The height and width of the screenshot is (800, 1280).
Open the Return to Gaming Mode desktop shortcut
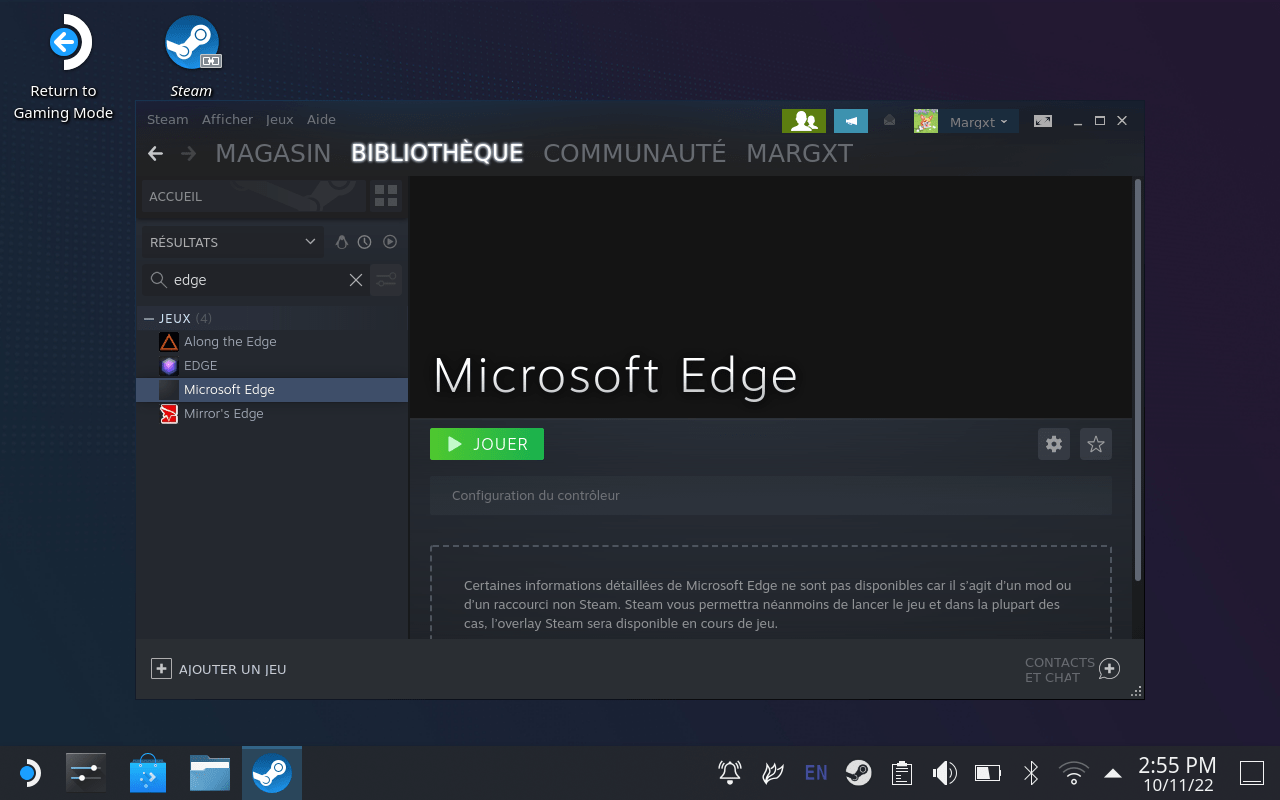[x=63, y=66]
